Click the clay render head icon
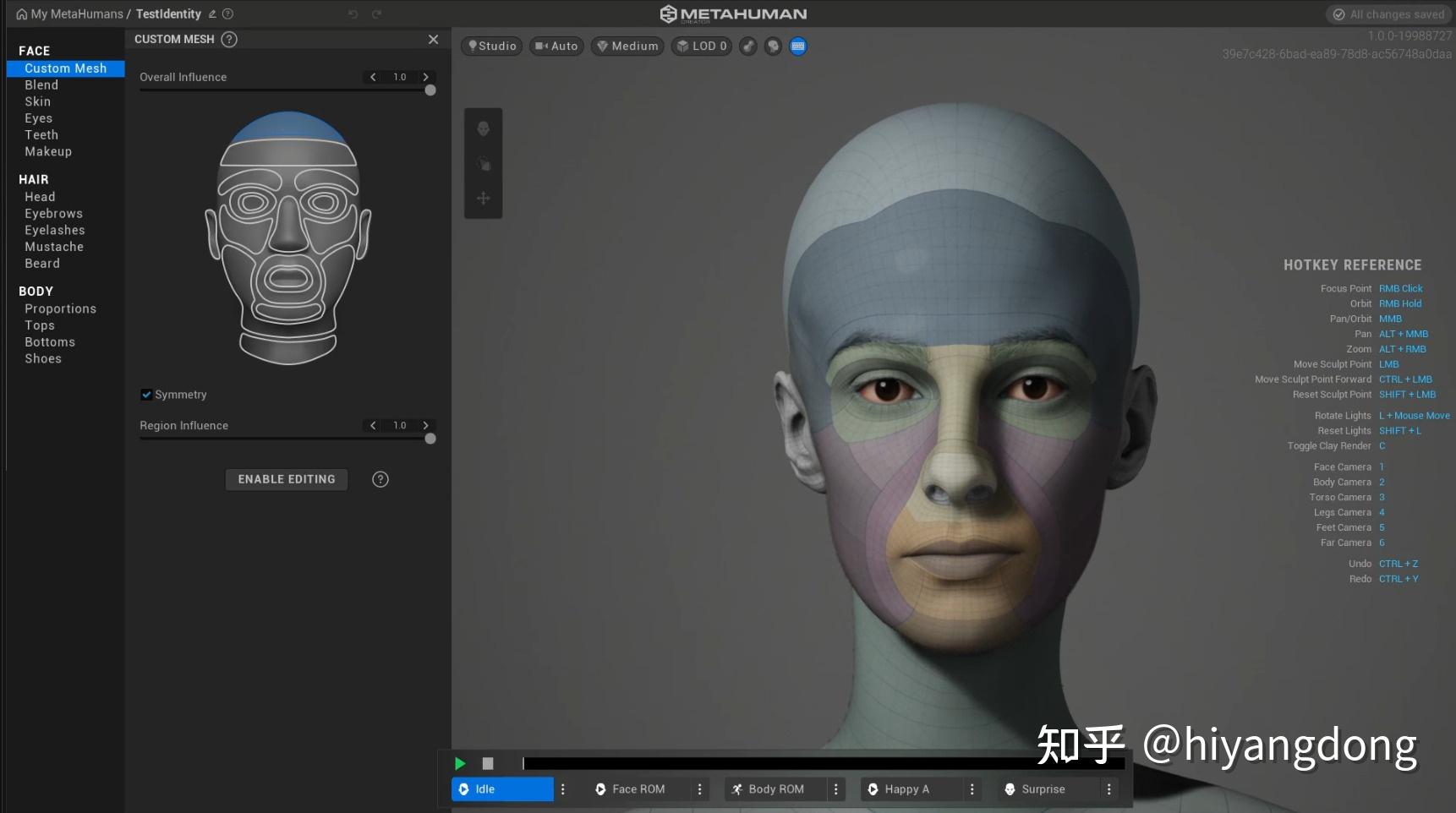The height and width of the screenshot is (813, 1456). [x=773, y=46]
